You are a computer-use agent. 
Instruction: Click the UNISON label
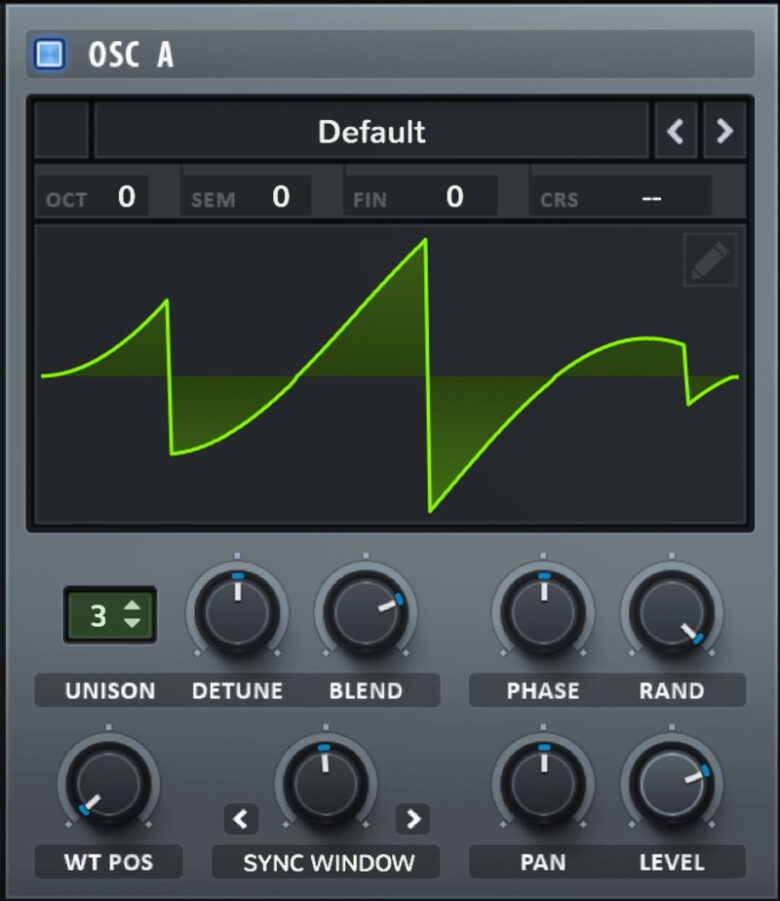pyautogui.click(x=110, y=691)
